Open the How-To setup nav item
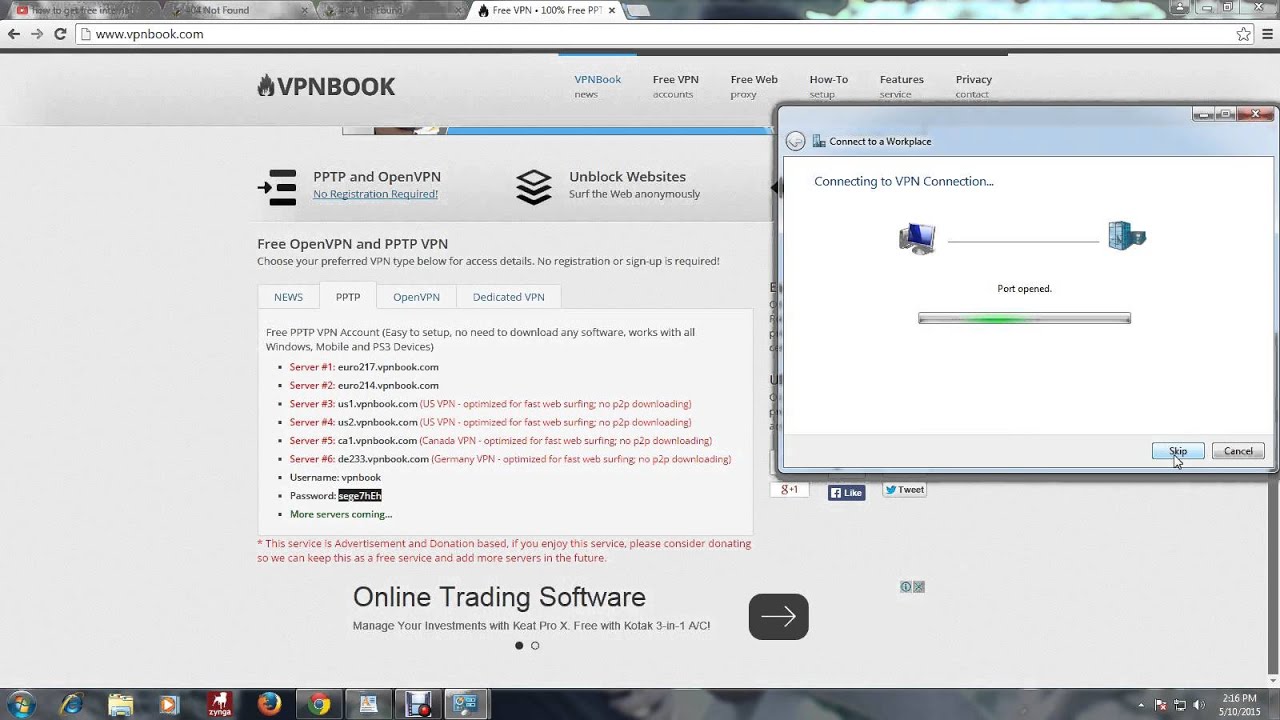 coord(828,86)
